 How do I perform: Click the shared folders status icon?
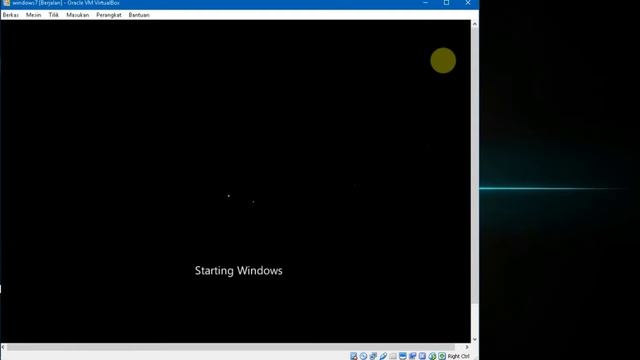point(393,356)
